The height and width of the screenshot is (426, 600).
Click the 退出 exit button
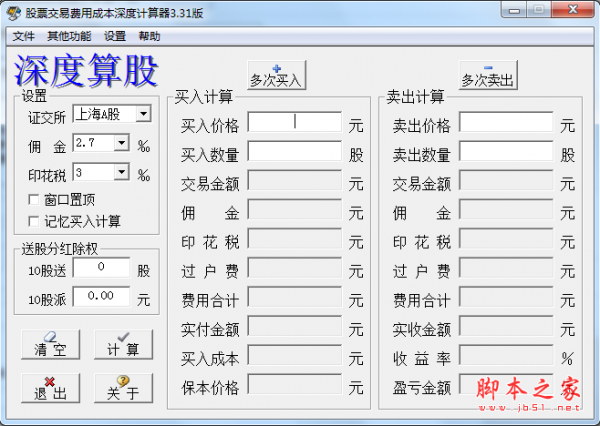tap(51, 388)
